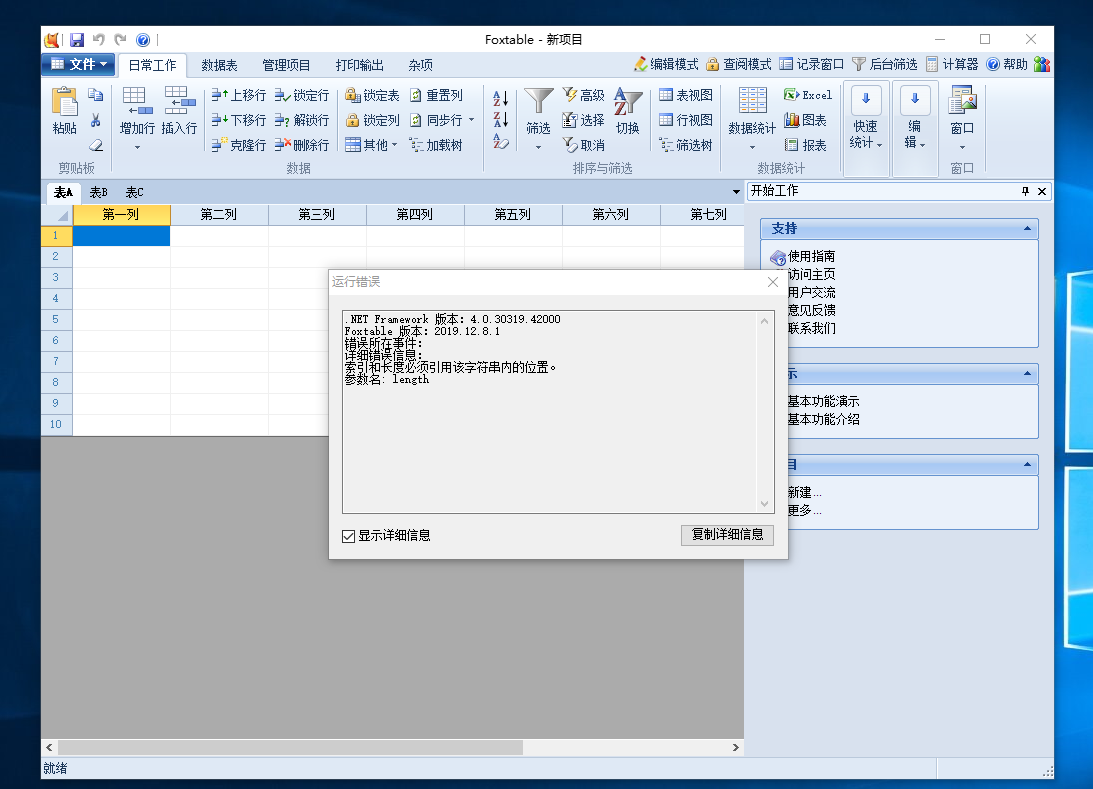Viewport: 1093px width, 789px height.
Task: Open the 文件 file menu dropdown
Action: point(78,64)
